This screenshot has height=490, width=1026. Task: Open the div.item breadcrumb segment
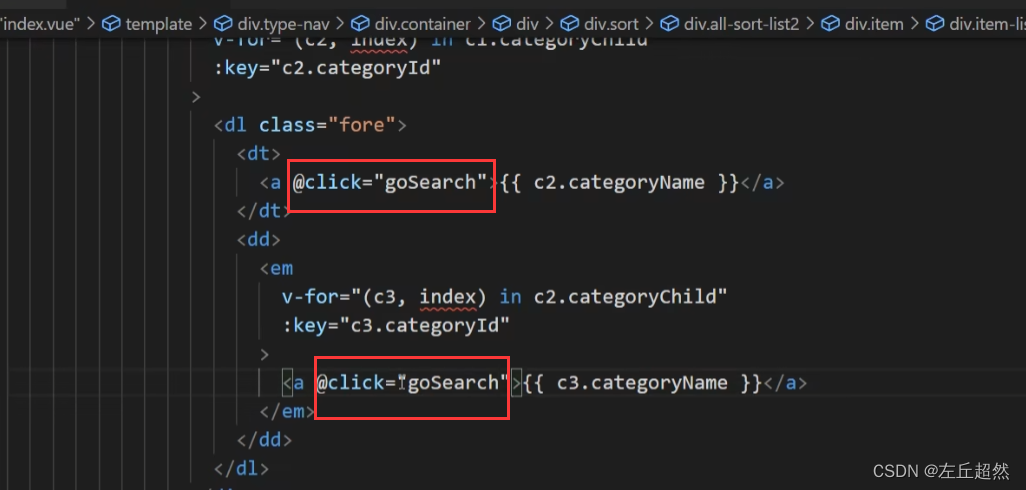[x=874, y=25]
